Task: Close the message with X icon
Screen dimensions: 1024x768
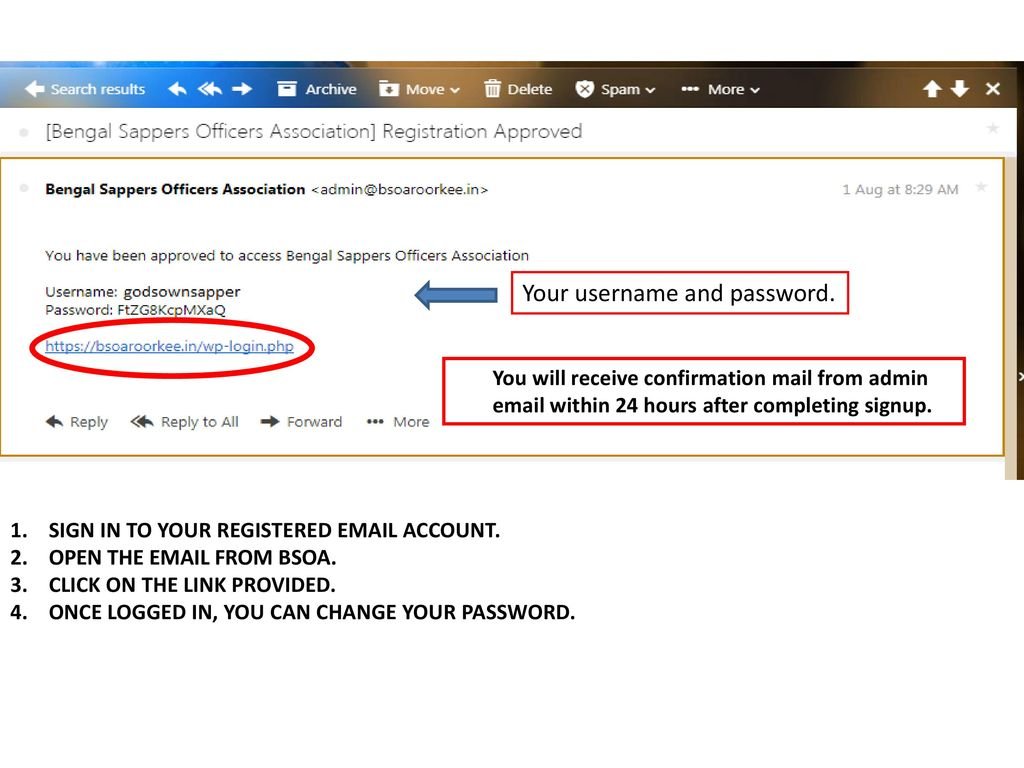Action: coord(992,89)
